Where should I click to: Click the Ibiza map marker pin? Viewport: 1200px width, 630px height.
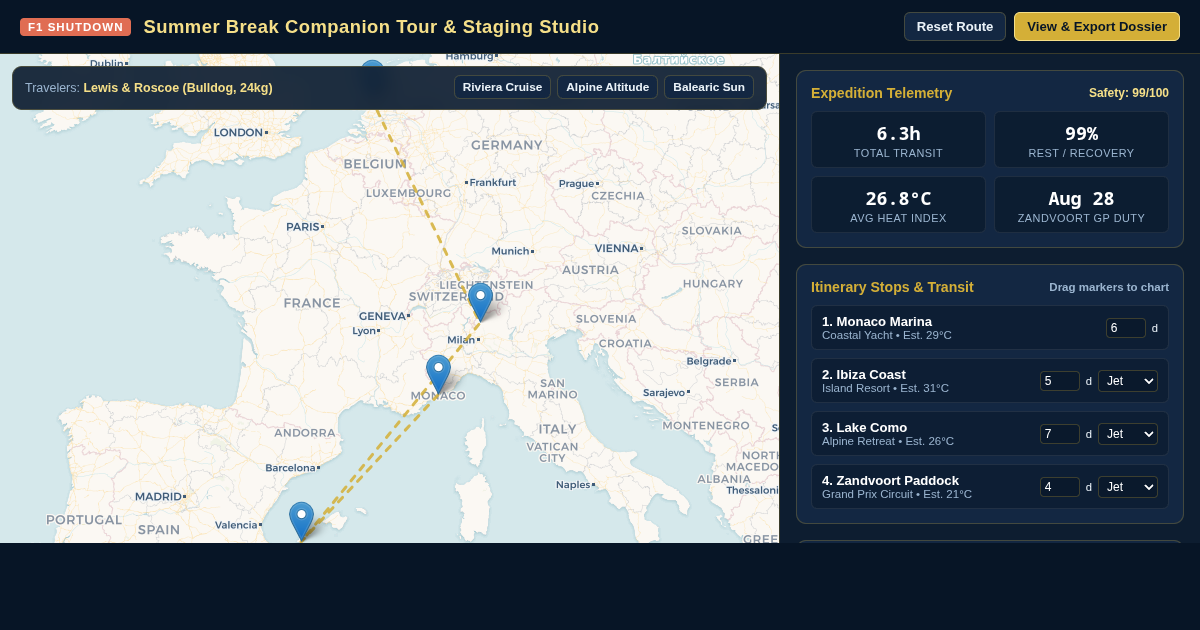tap(301, 521)
